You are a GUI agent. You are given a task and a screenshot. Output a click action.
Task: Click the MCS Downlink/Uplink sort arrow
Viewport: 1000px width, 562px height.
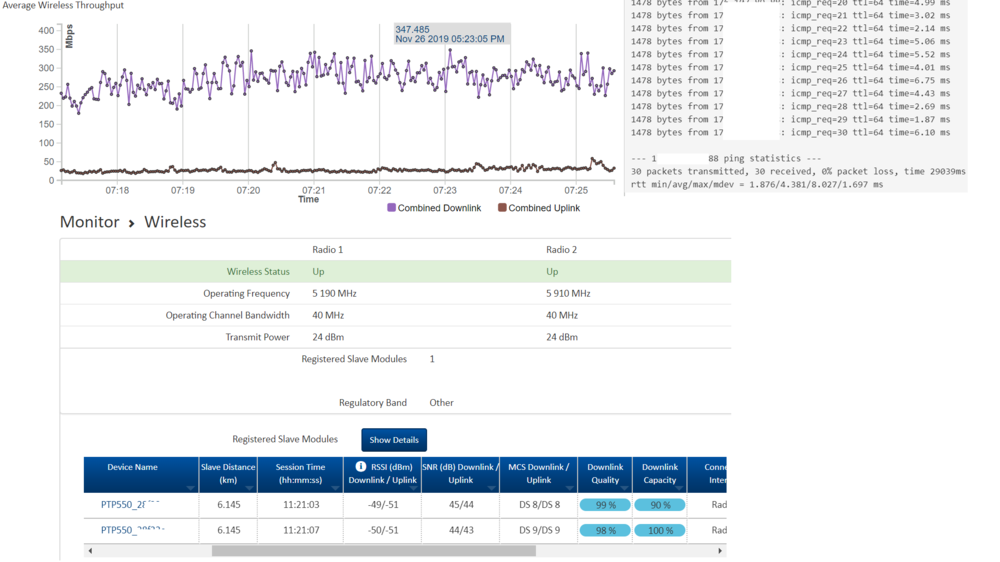tap(569, 488)
